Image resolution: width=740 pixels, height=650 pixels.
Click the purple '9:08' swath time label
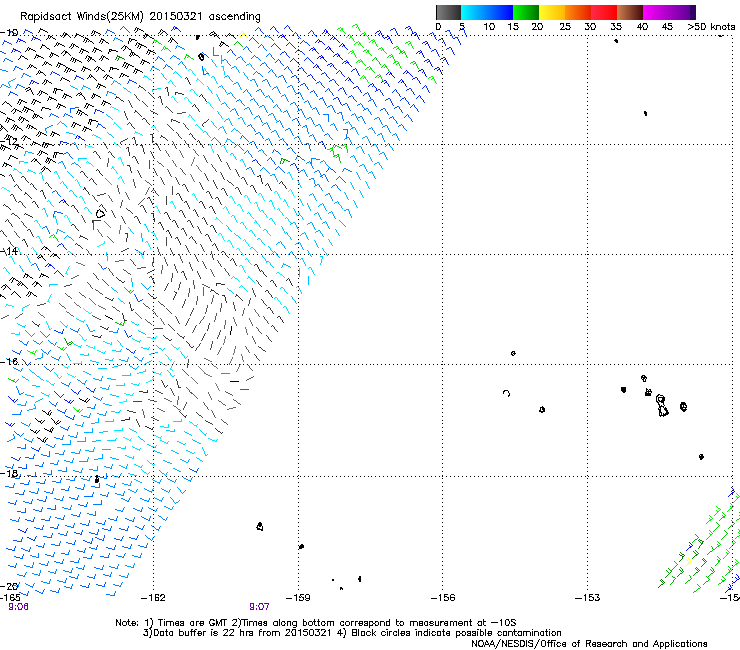[18, 607]
